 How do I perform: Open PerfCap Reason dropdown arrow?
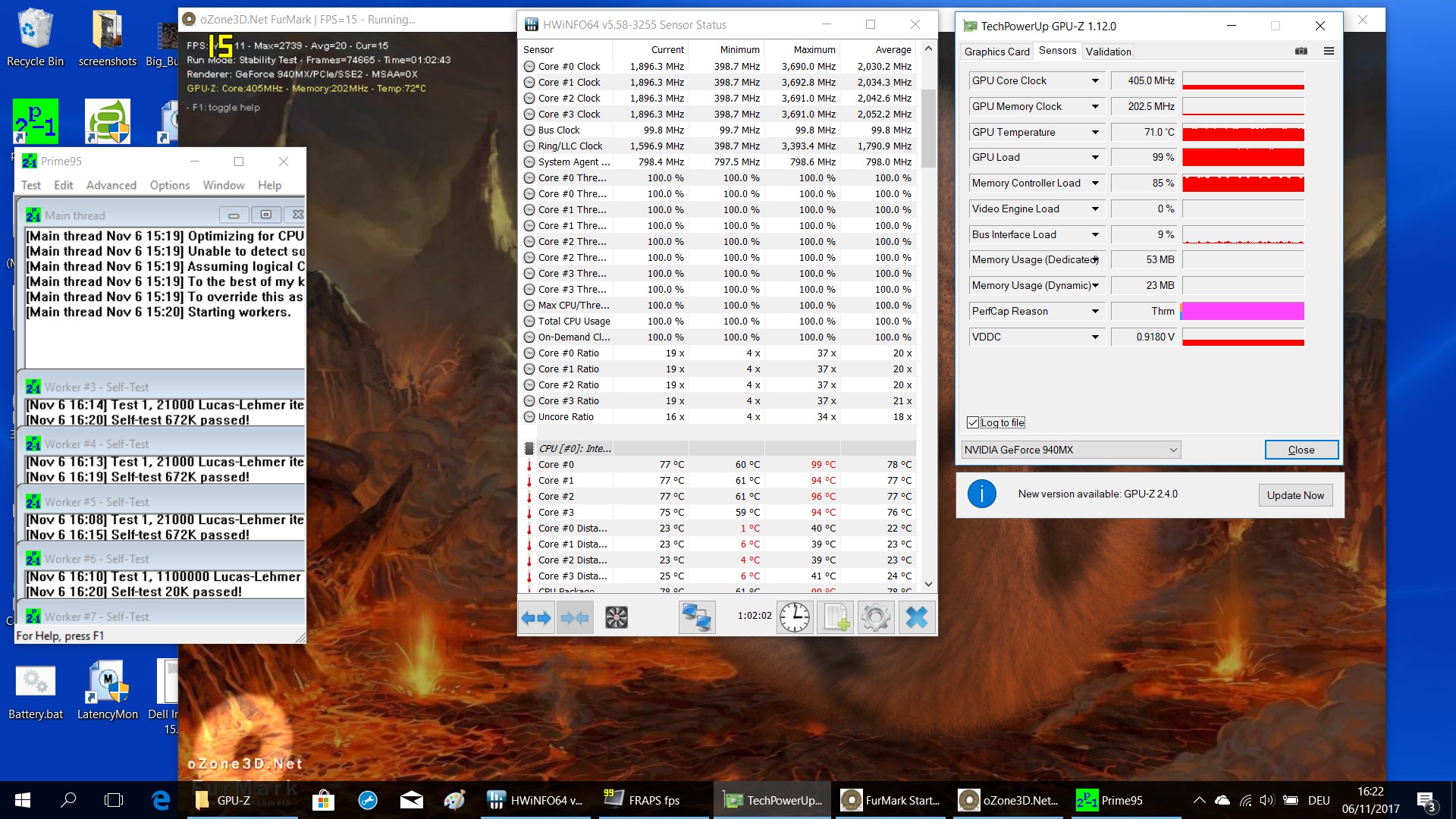(x=1095, y=311)
